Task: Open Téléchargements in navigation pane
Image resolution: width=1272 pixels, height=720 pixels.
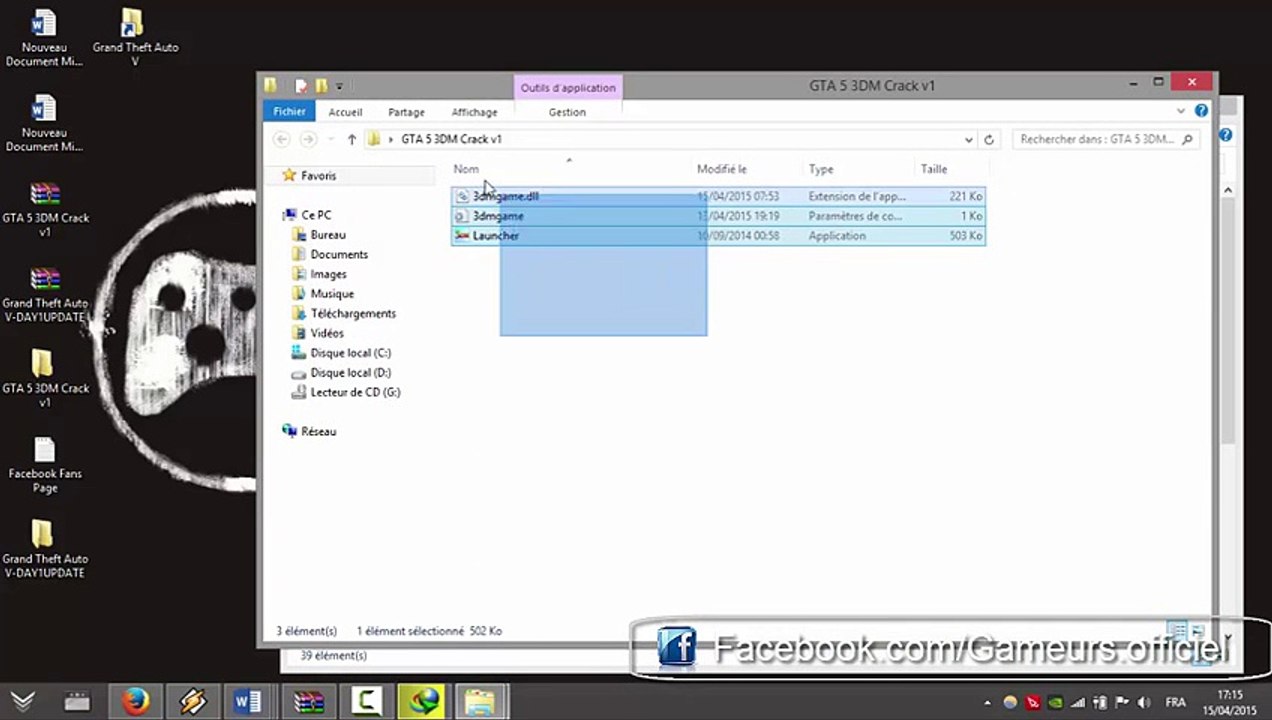Action: click(x=353, y=314)
